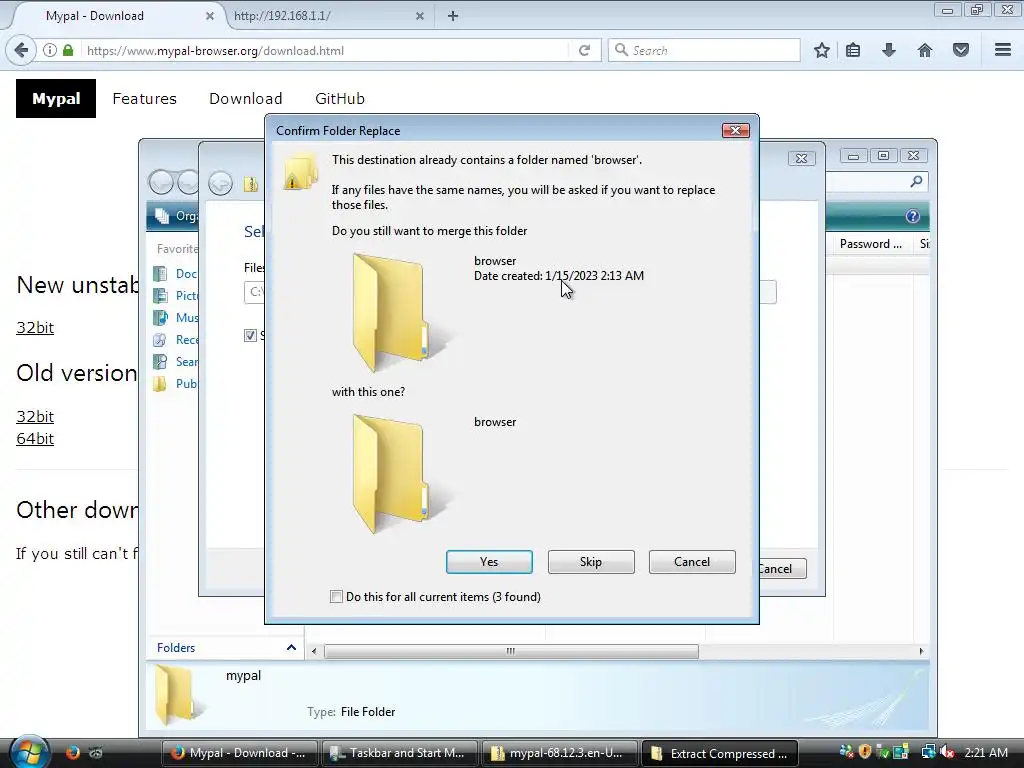This screenshot has height=768, width=1024.
Task: Switch to mypal-68.12.3.en-US taskbar button
Action: (560, 753)
